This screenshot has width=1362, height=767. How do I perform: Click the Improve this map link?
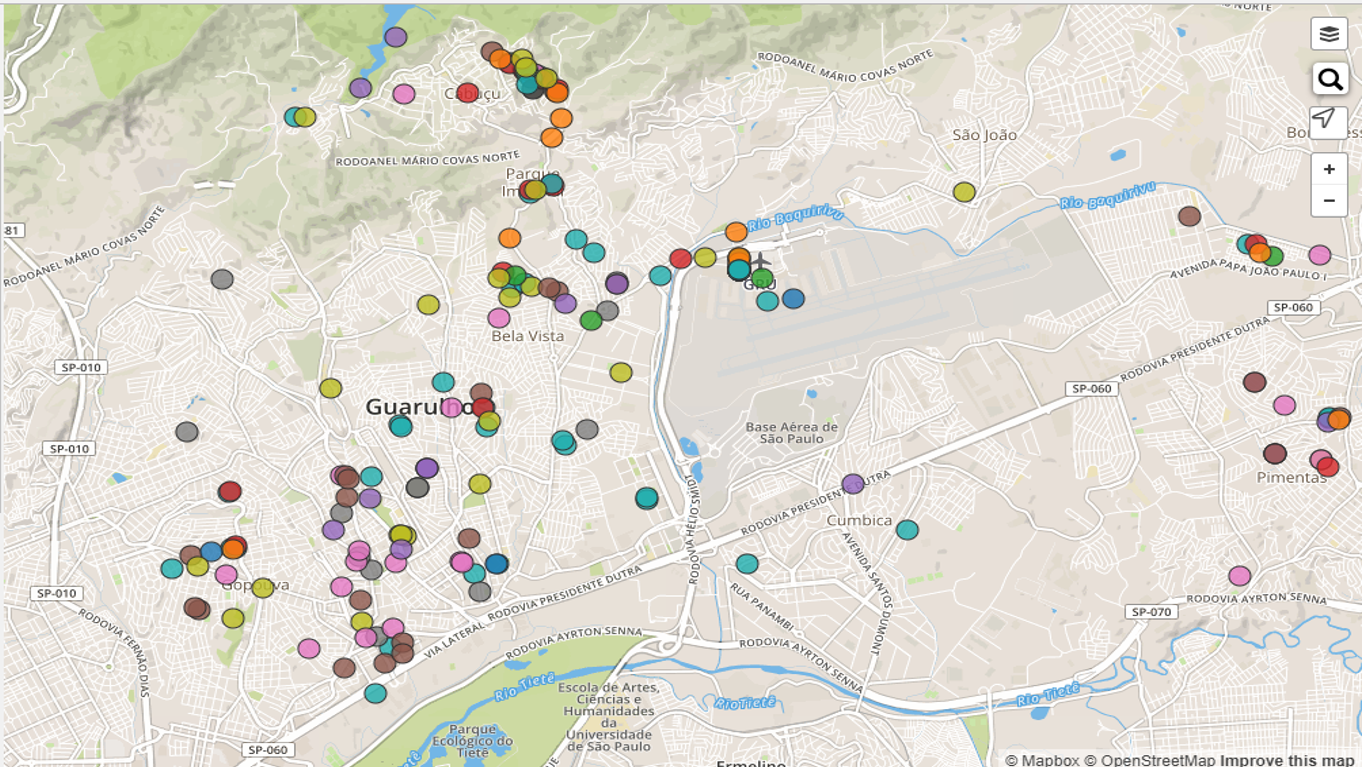click(x=1287, y=760)
